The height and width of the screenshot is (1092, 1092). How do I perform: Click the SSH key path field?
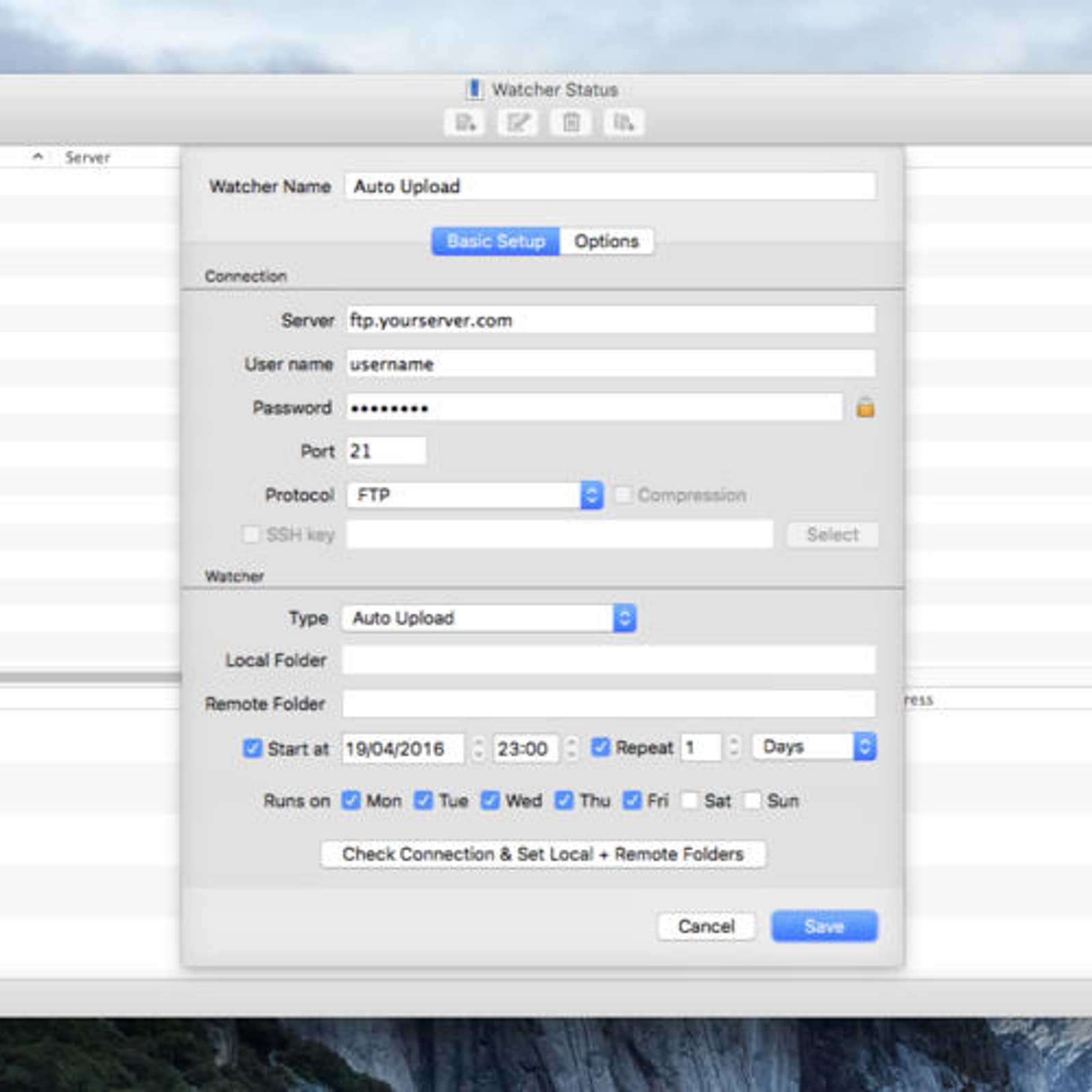click(560, 534)
